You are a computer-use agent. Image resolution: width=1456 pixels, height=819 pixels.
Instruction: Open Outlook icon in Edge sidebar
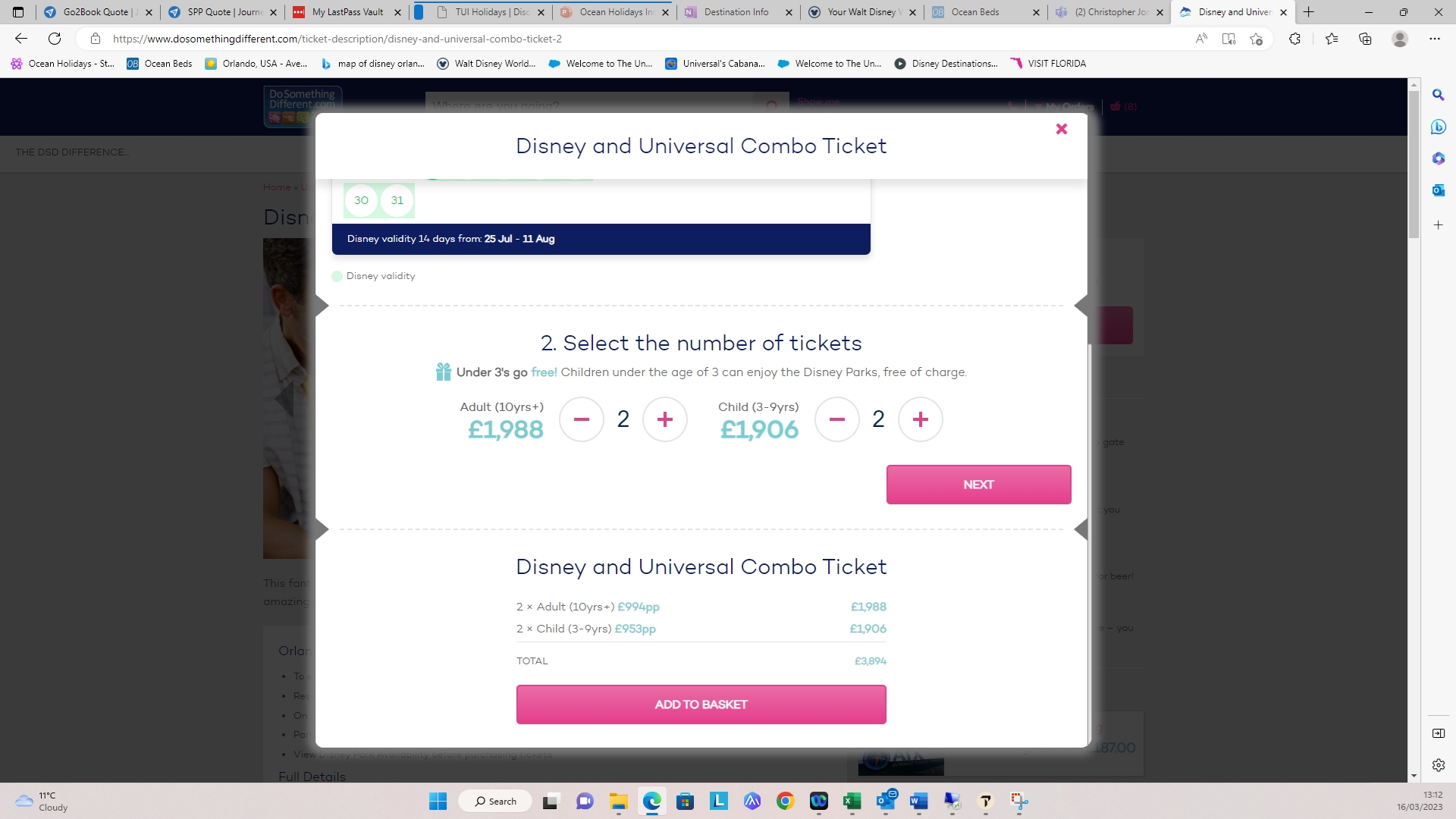pos(1438,190)
